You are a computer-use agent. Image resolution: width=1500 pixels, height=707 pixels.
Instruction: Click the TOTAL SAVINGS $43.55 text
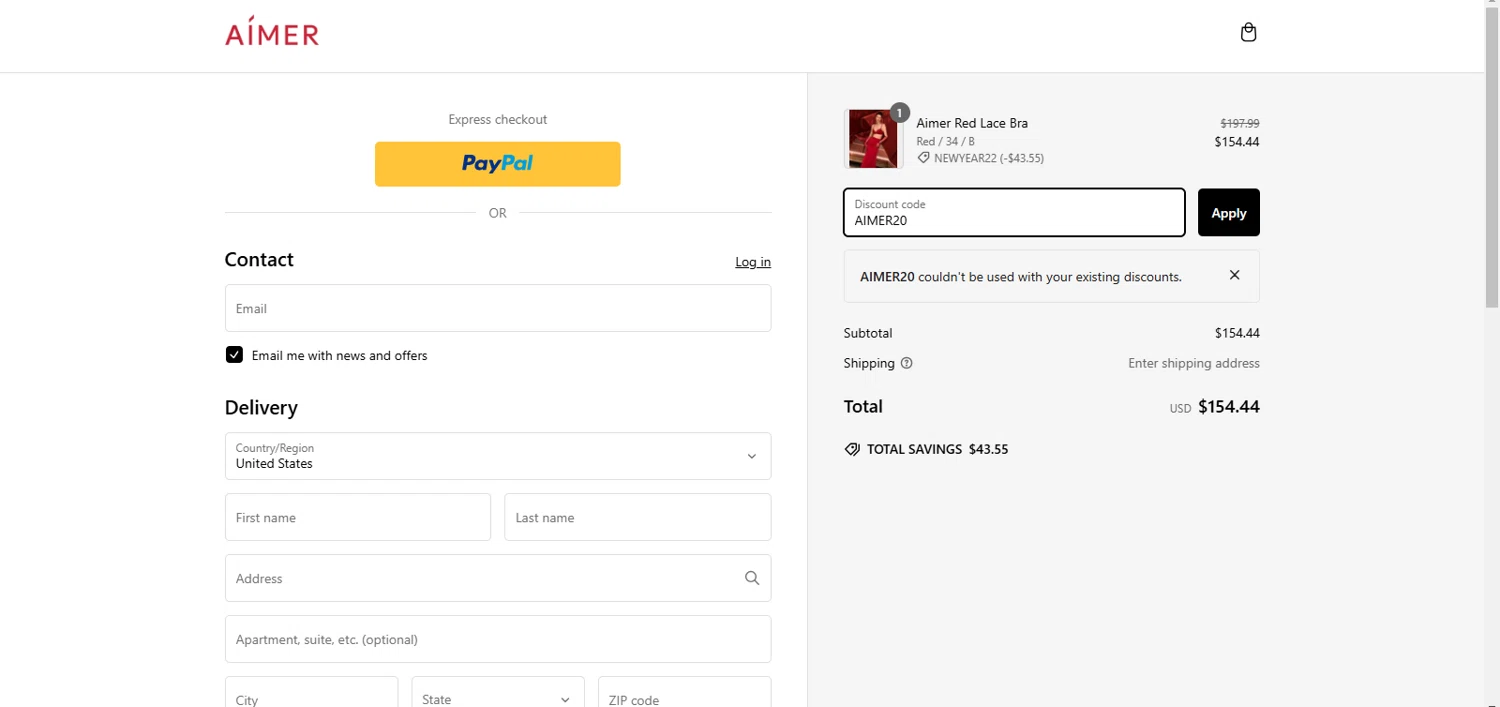(x=937, y=449)
